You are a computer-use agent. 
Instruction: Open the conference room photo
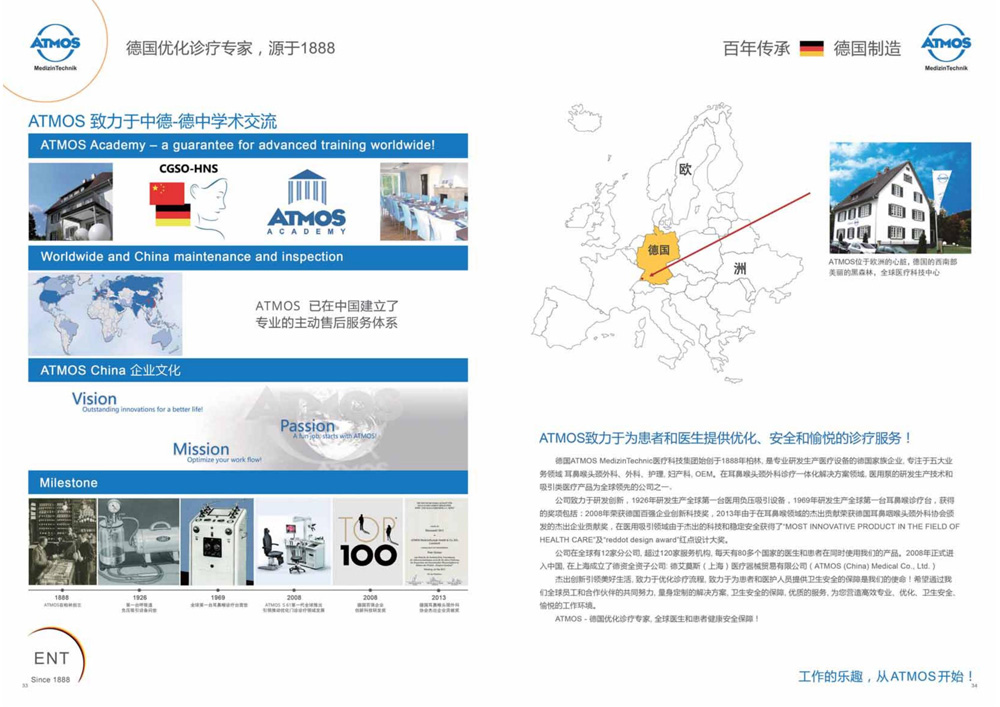click(x=423, y=201)
